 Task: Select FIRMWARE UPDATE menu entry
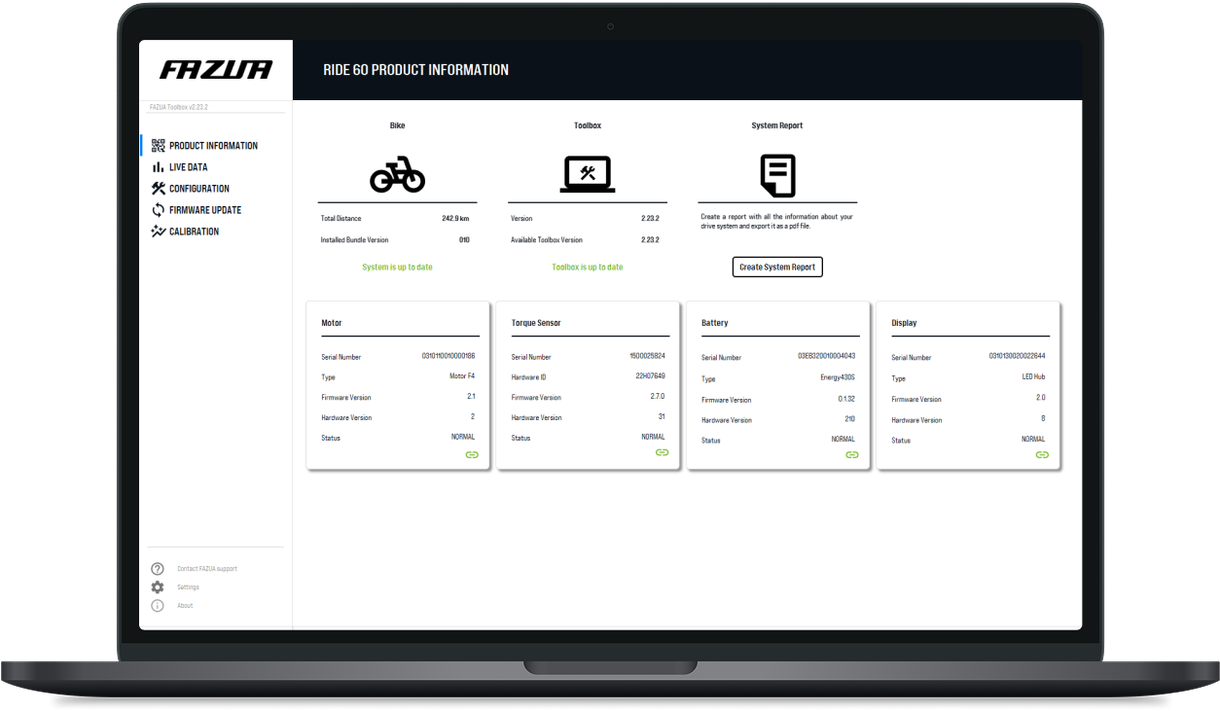(x=205, y=210)
